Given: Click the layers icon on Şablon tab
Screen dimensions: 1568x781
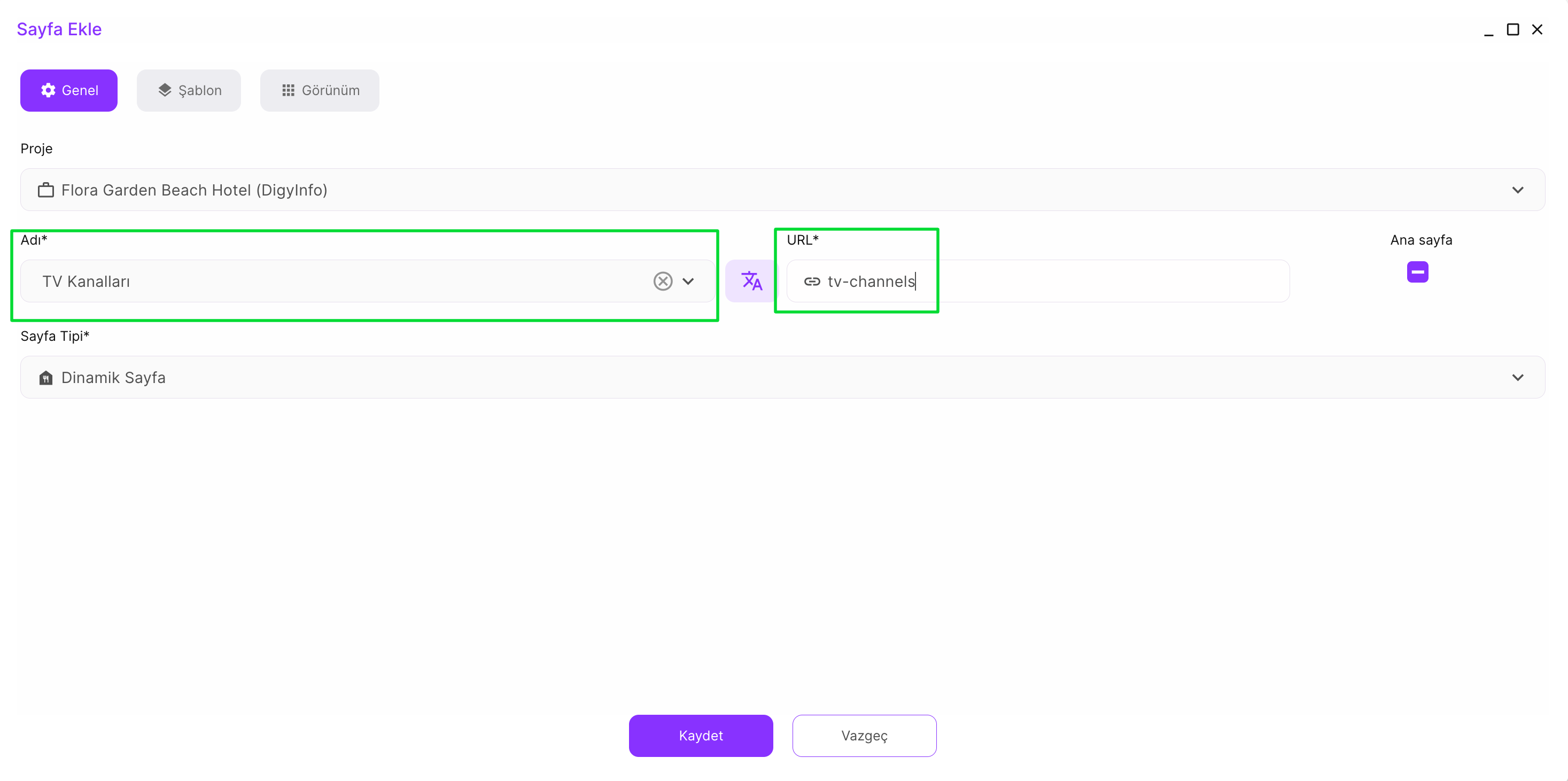Looking at the screenshot, I should (165, 90).
